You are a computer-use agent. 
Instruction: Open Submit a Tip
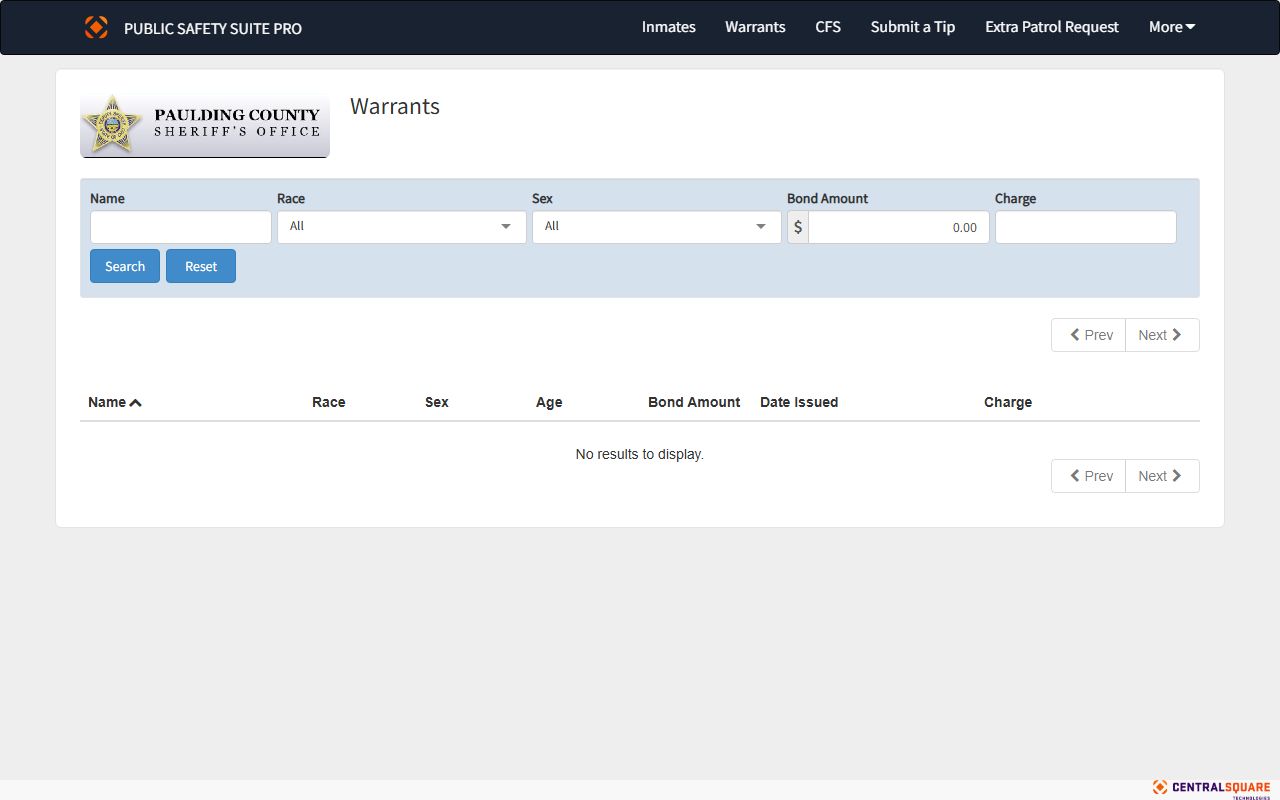[x=913, y=27]
